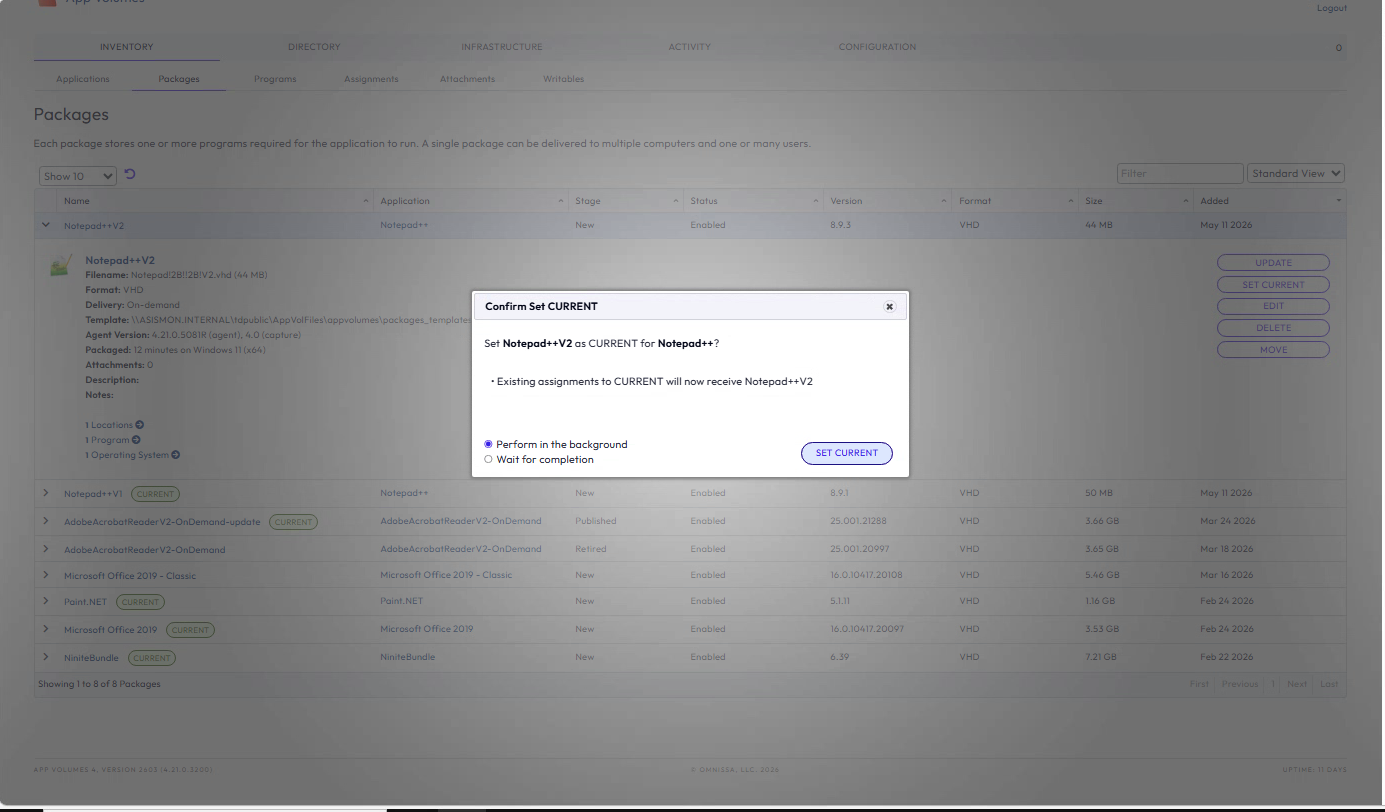Collapse the Notepad++V2 package row
This screenshot has height=812, width=1385.
point(45,225)
